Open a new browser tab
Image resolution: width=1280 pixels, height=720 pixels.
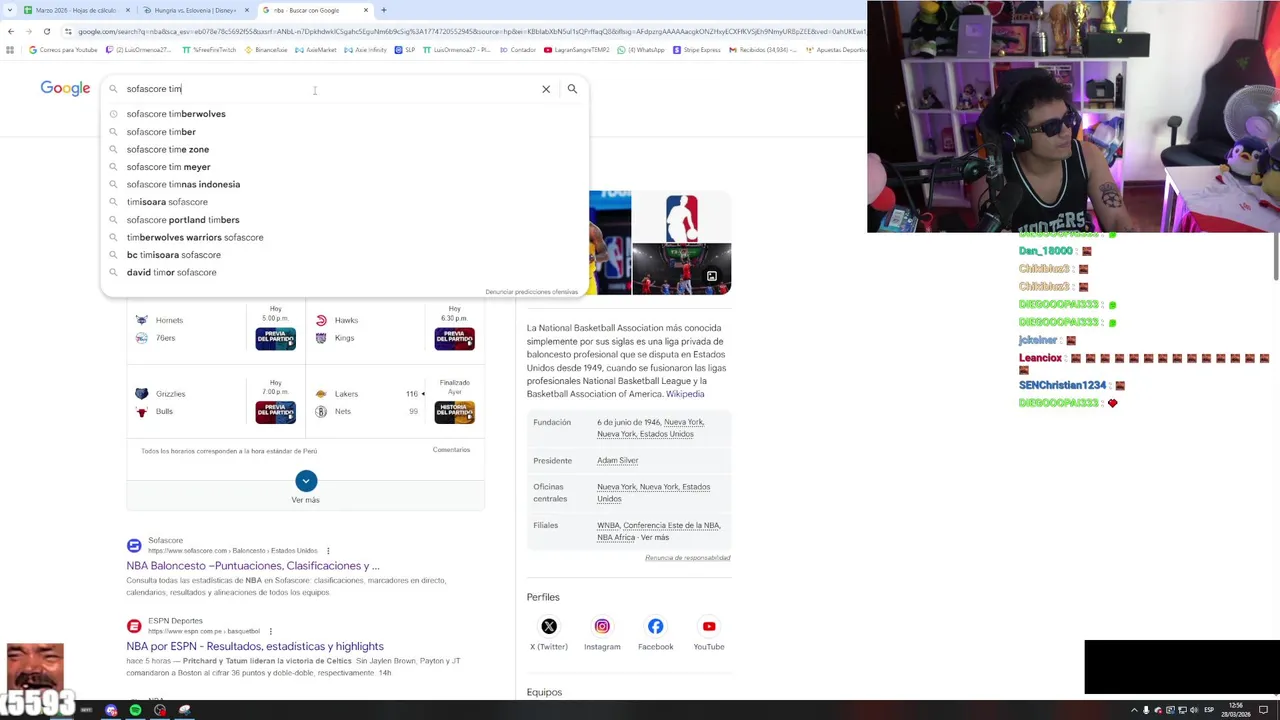click(384, 10)
